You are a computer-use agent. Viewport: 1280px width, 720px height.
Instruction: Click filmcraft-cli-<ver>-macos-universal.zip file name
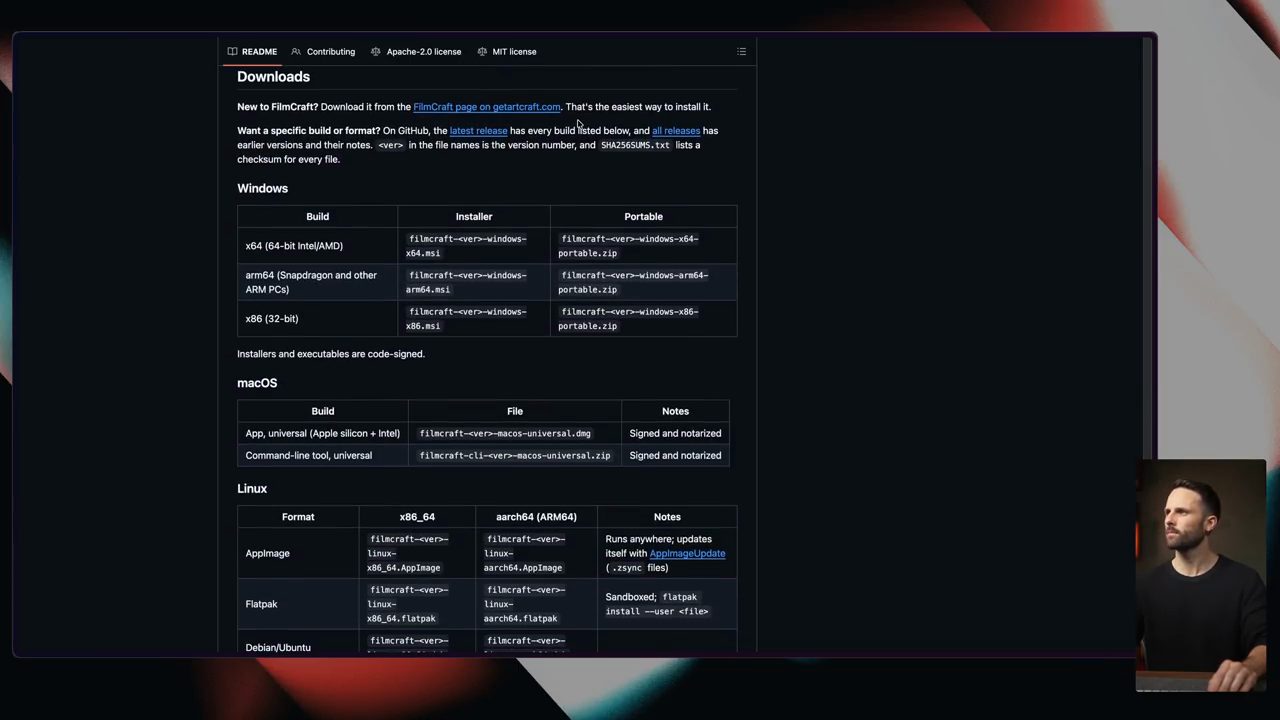coord(515,456)
